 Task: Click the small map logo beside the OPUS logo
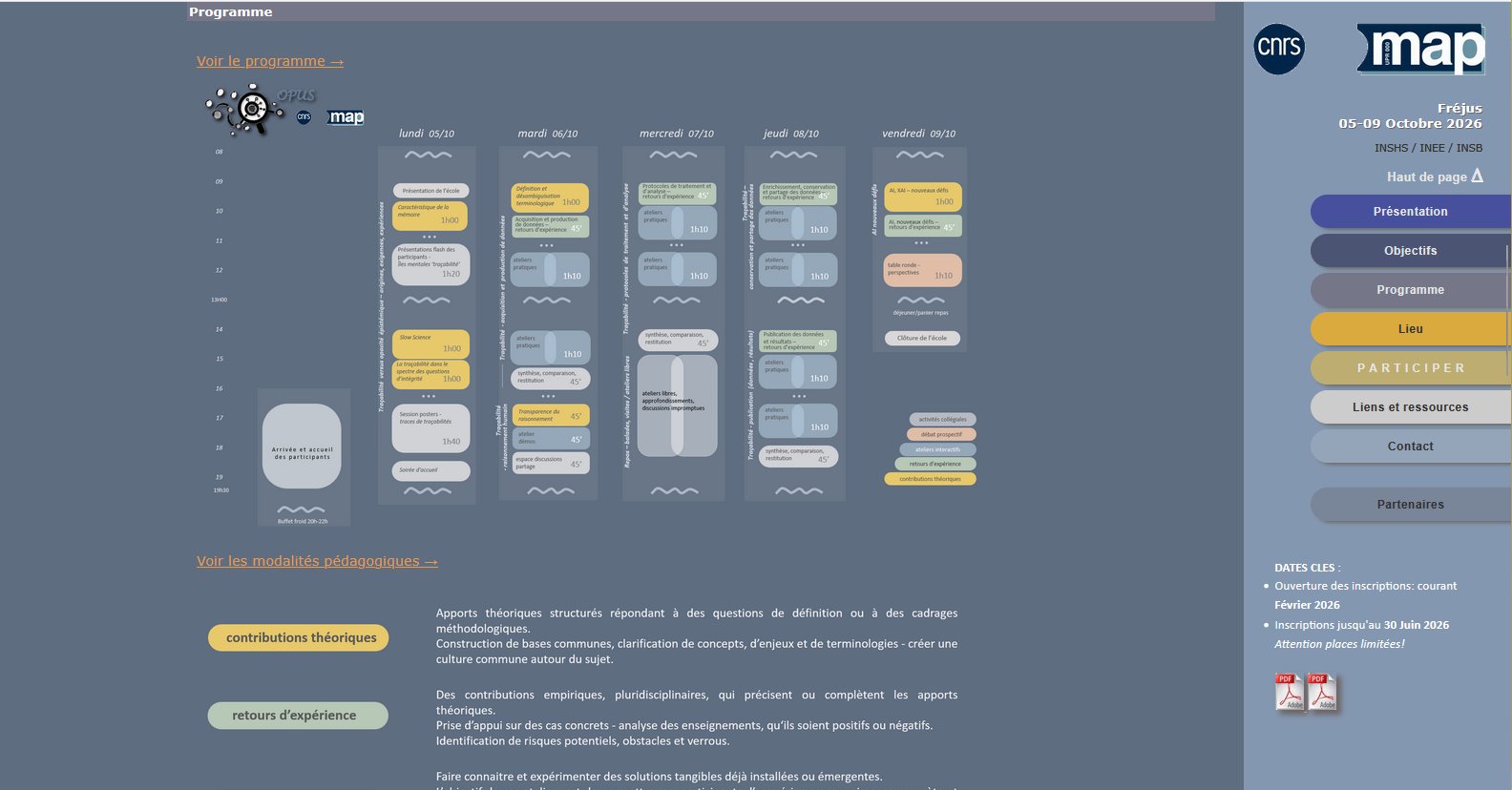tap(346, 117)
